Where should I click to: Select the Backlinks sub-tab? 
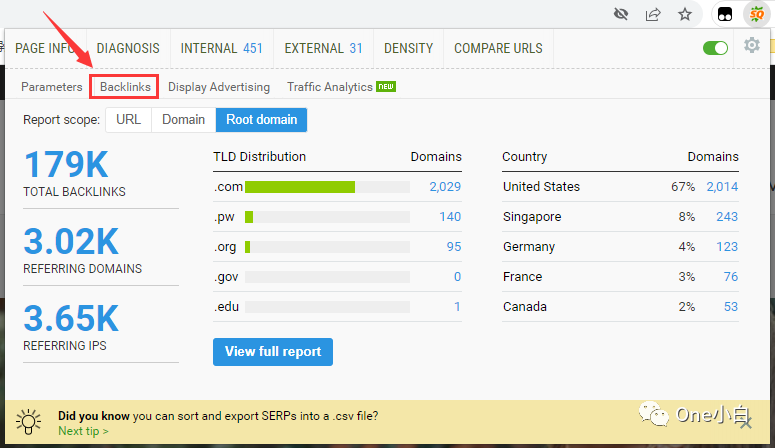click(125, 87)
